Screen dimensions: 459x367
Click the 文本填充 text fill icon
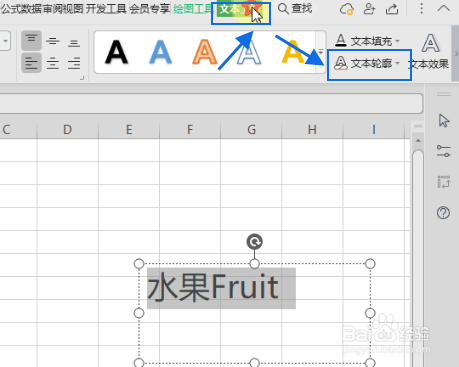[341, 41]
